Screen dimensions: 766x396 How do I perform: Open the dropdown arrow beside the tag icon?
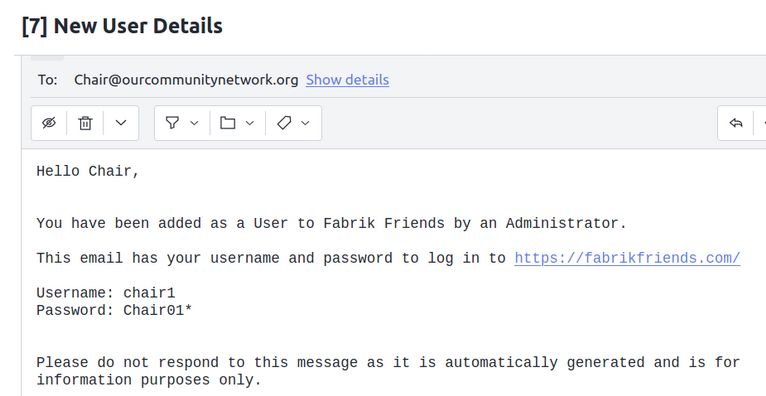pyautogui.click(x=305, y=123)
